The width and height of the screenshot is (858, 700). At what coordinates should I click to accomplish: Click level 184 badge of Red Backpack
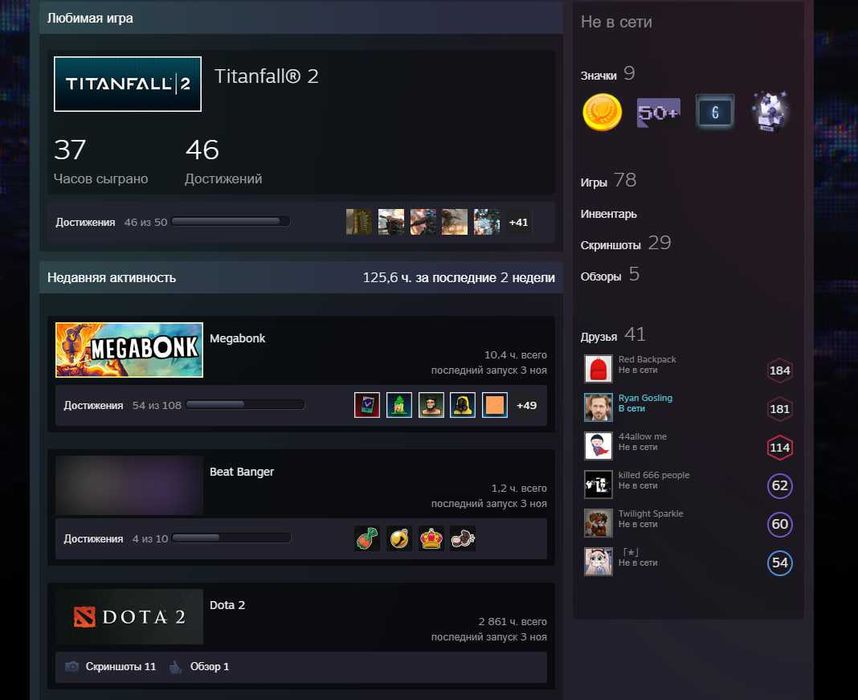pos(780,371)
